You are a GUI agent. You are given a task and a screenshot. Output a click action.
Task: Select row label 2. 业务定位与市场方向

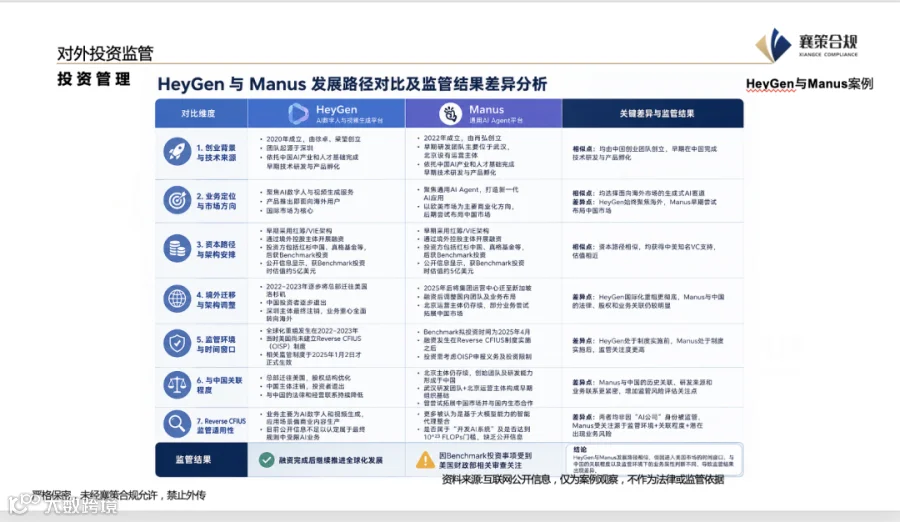click(x=216, y=201)
